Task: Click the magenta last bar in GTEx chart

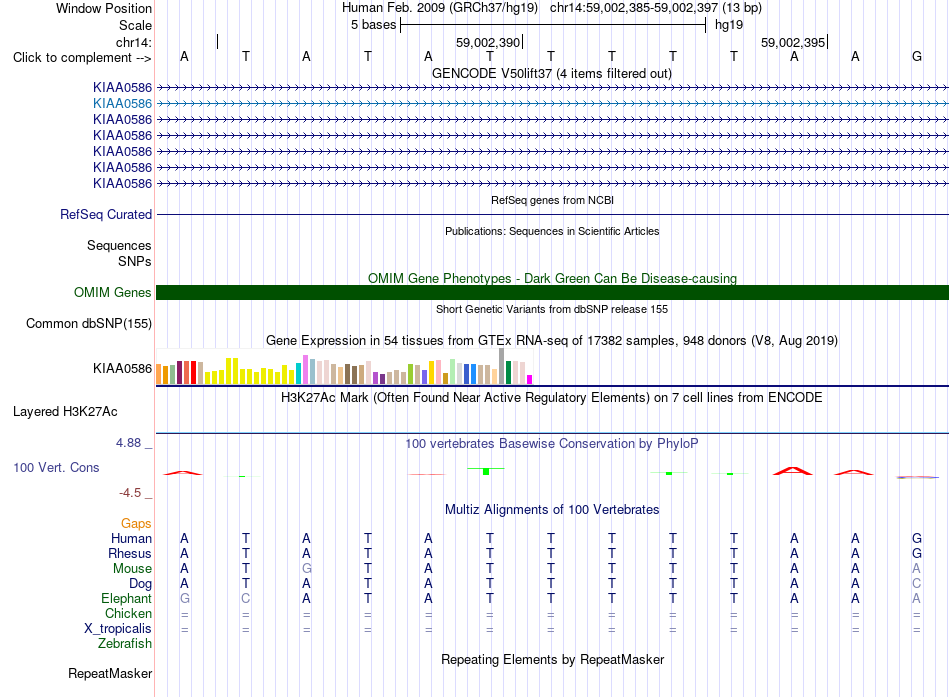Action: [x=529, y=379]
